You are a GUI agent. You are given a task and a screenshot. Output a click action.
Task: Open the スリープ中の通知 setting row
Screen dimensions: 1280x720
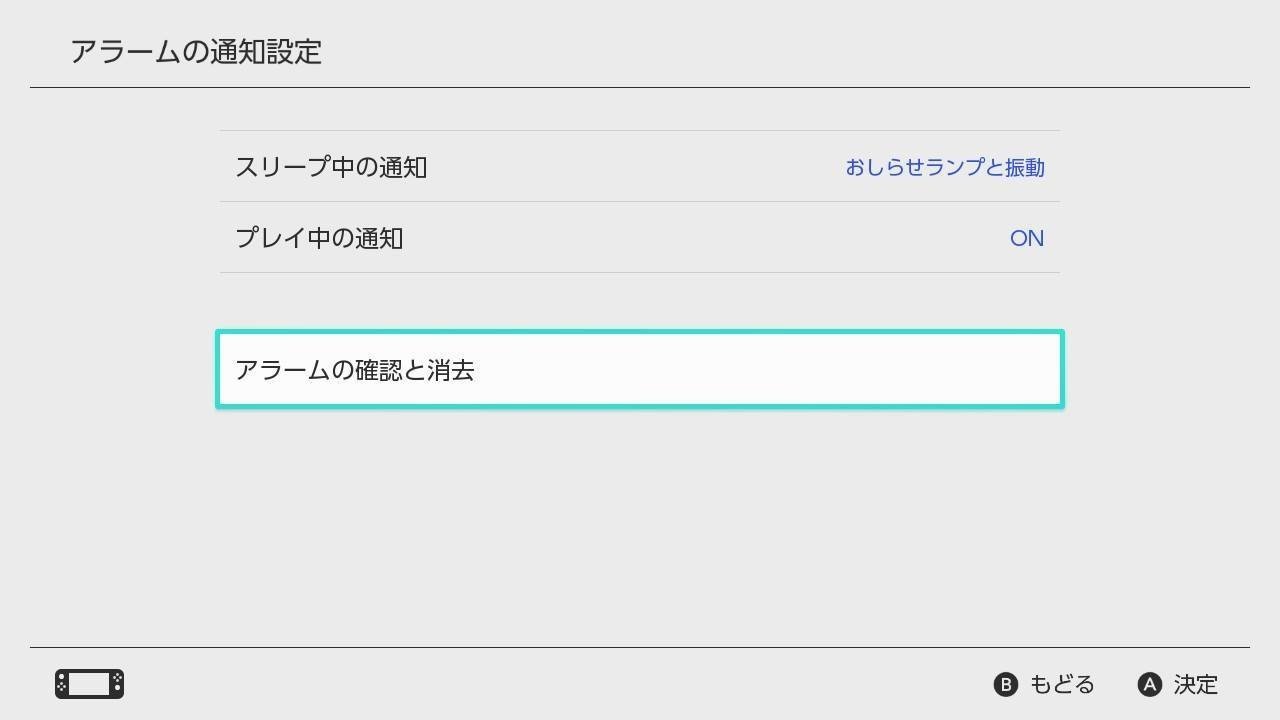tap(640, 166)
